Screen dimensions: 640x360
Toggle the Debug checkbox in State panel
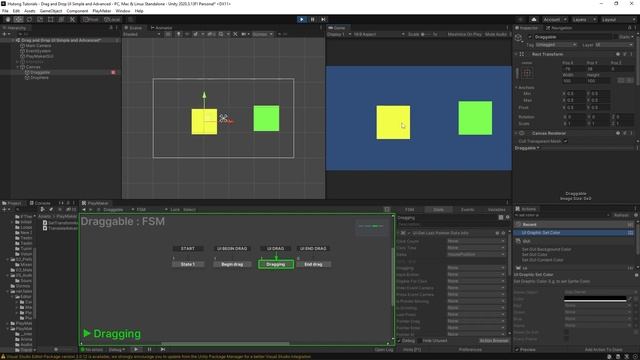coord(399,340)
